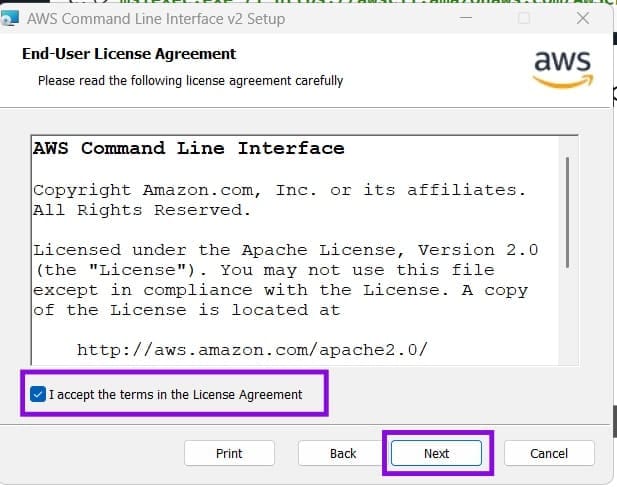Click the aws.amazon.com/apache2.0 URL in license
This screenshot has width=617, height=487.
(x=252, y=349)
